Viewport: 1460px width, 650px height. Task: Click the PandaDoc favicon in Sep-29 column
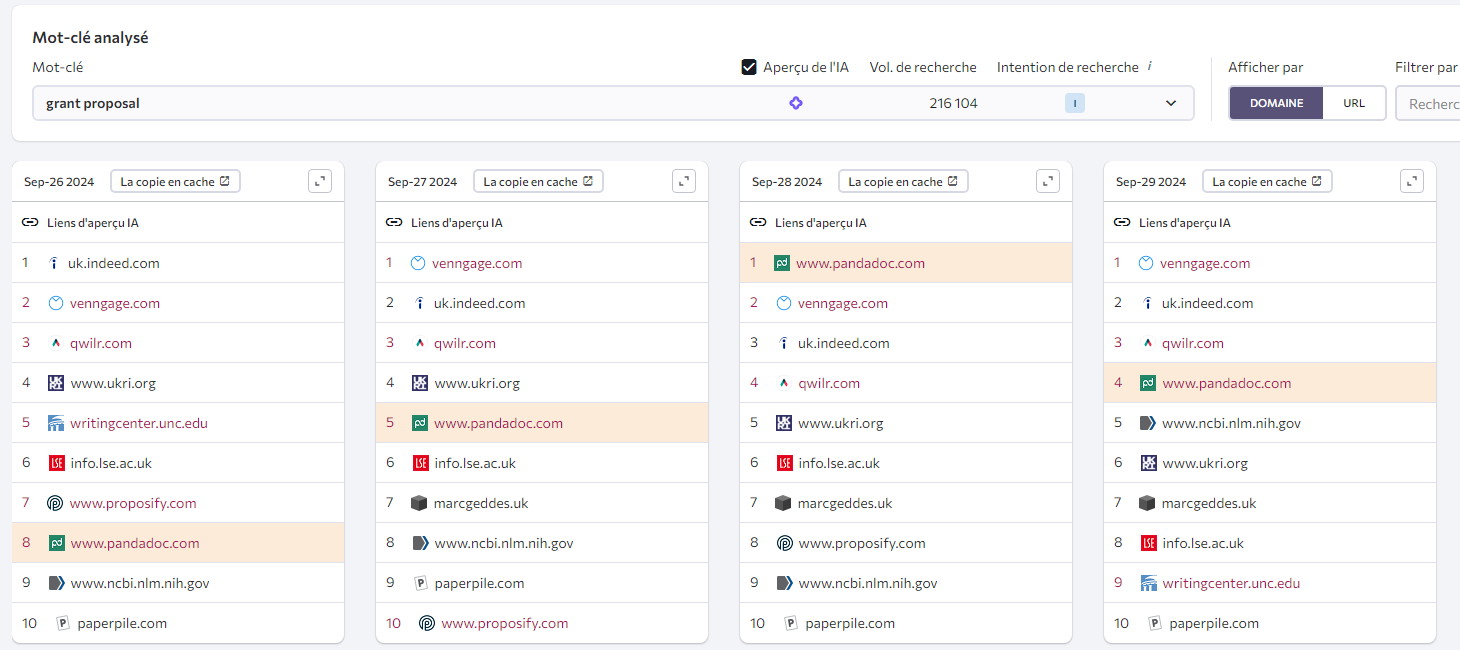tap(1148, 383)
